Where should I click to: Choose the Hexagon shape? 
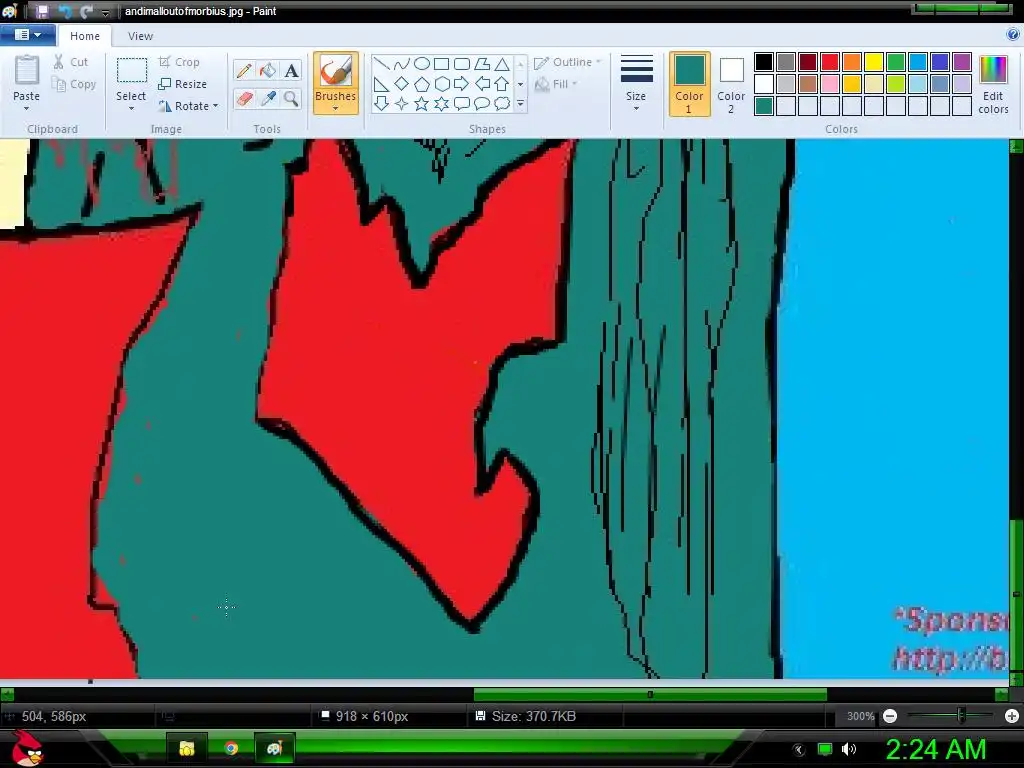(441, 84)
